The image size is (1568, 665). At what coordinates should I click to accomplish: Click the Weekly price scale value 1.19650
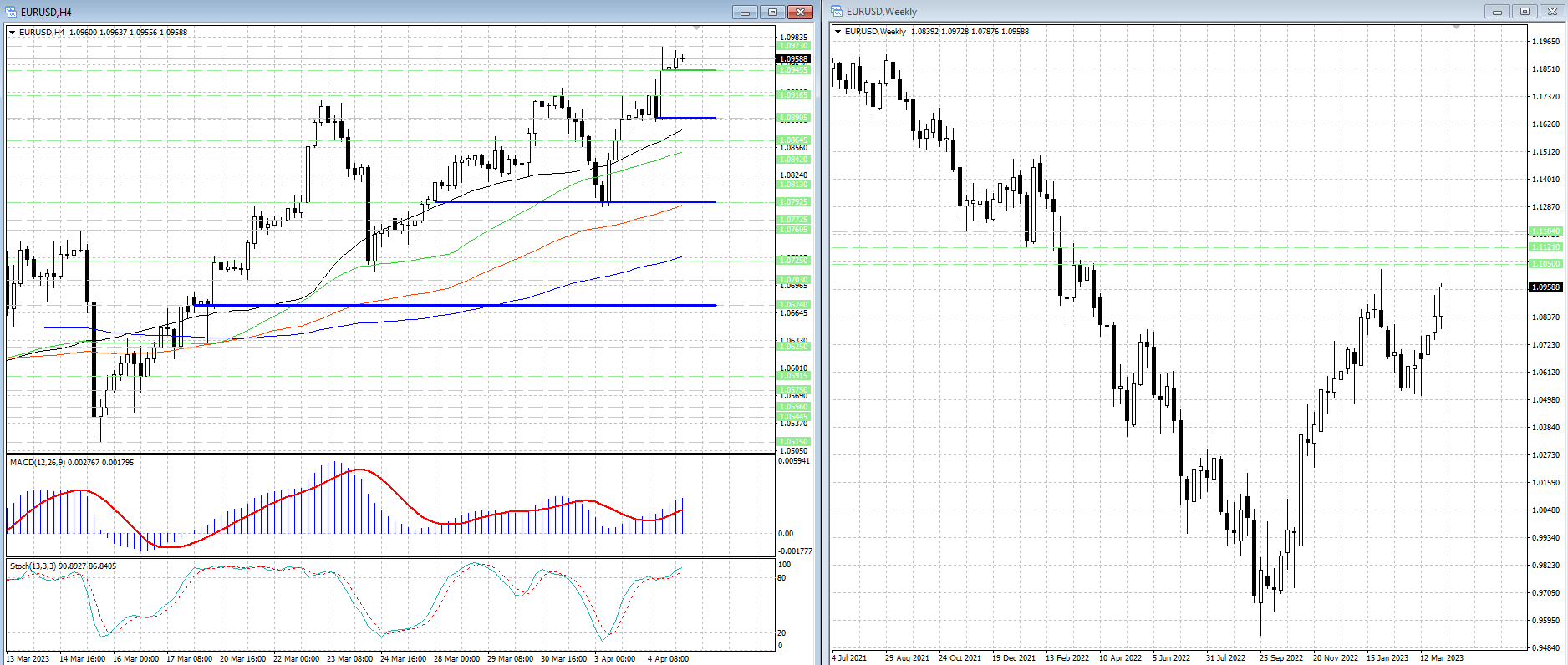1545,42
